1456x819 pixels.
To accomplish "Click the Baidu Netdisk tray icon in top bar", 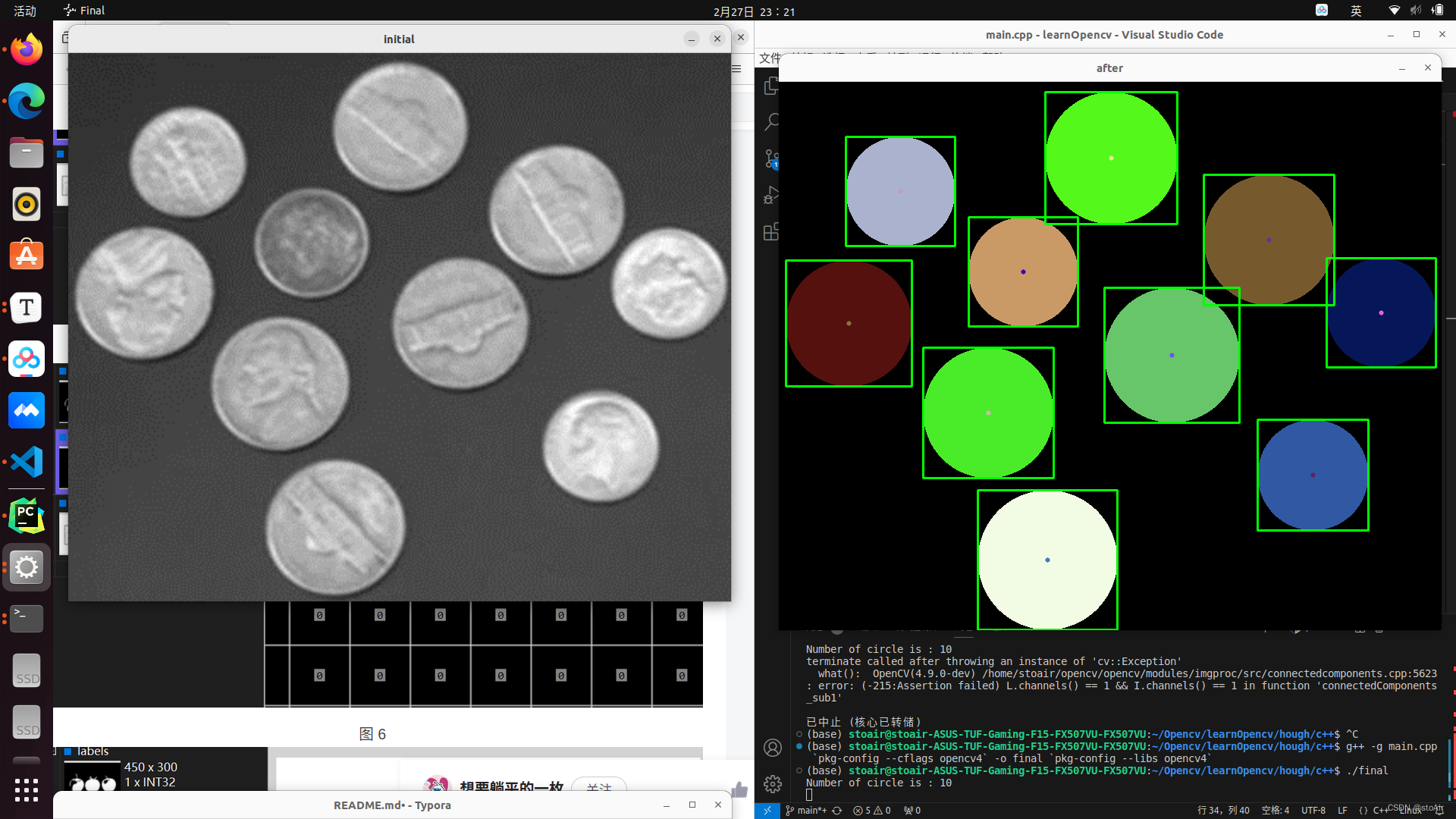I will click(x=1322, y=11).
